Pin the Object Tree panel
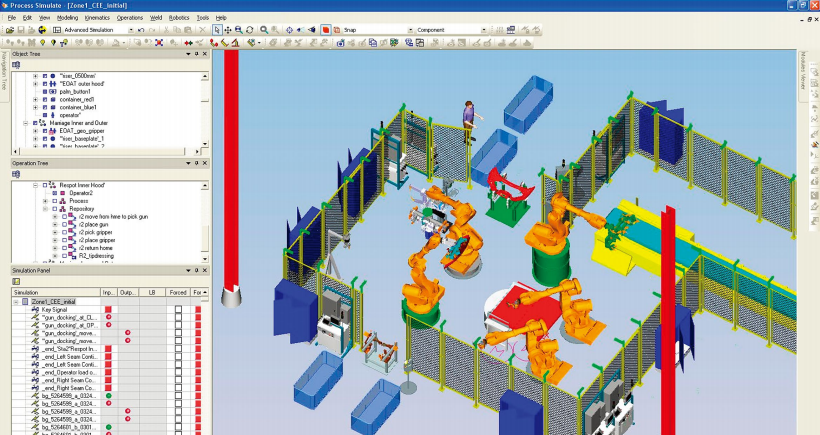The height and width of the screenshot is (435, 820). [197, 54]
